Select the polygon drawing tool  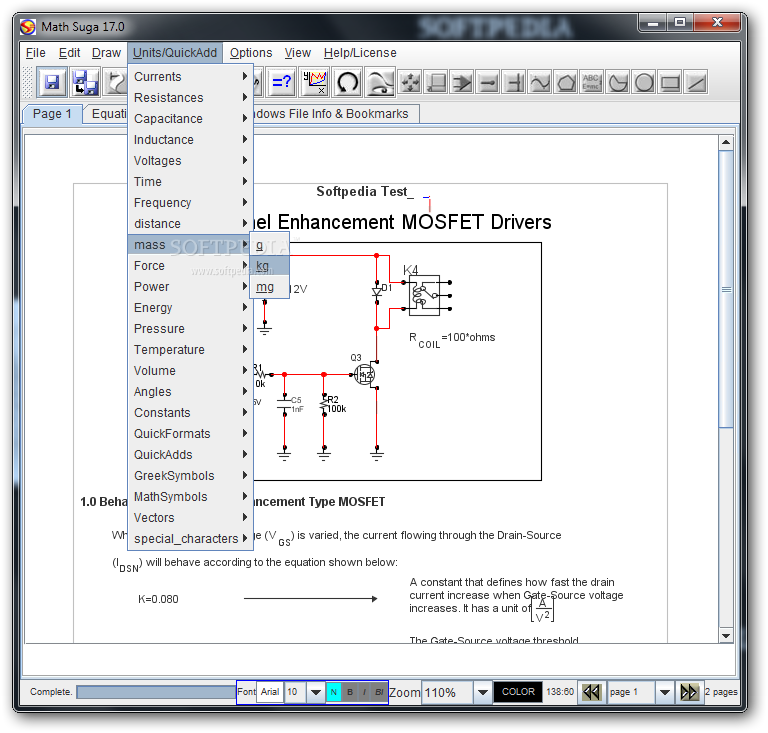point(566,83)
